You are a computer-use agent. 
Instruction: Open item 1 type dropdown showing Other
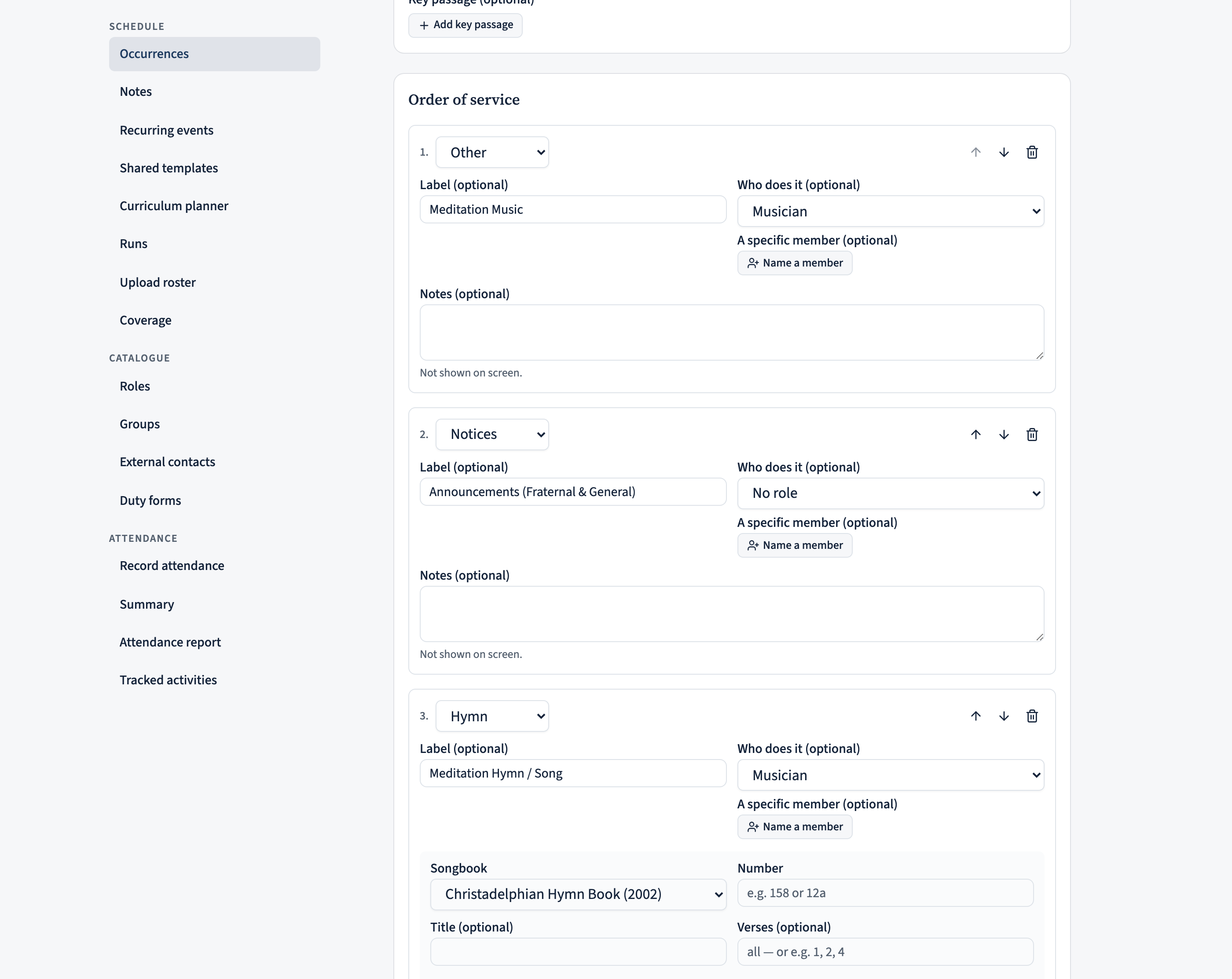(x=492, y=153)
